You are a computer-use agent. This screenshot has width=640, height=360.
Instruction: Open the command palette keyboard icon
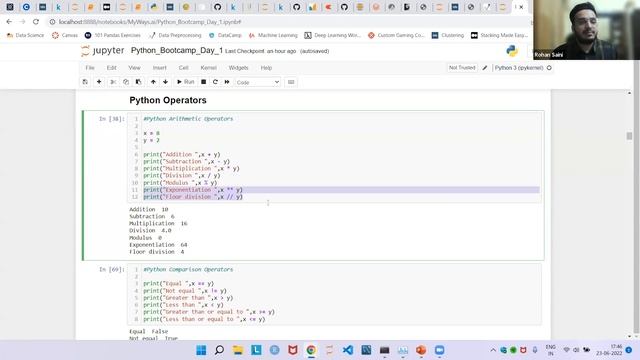pyautogui.click(x=291, y=82)
